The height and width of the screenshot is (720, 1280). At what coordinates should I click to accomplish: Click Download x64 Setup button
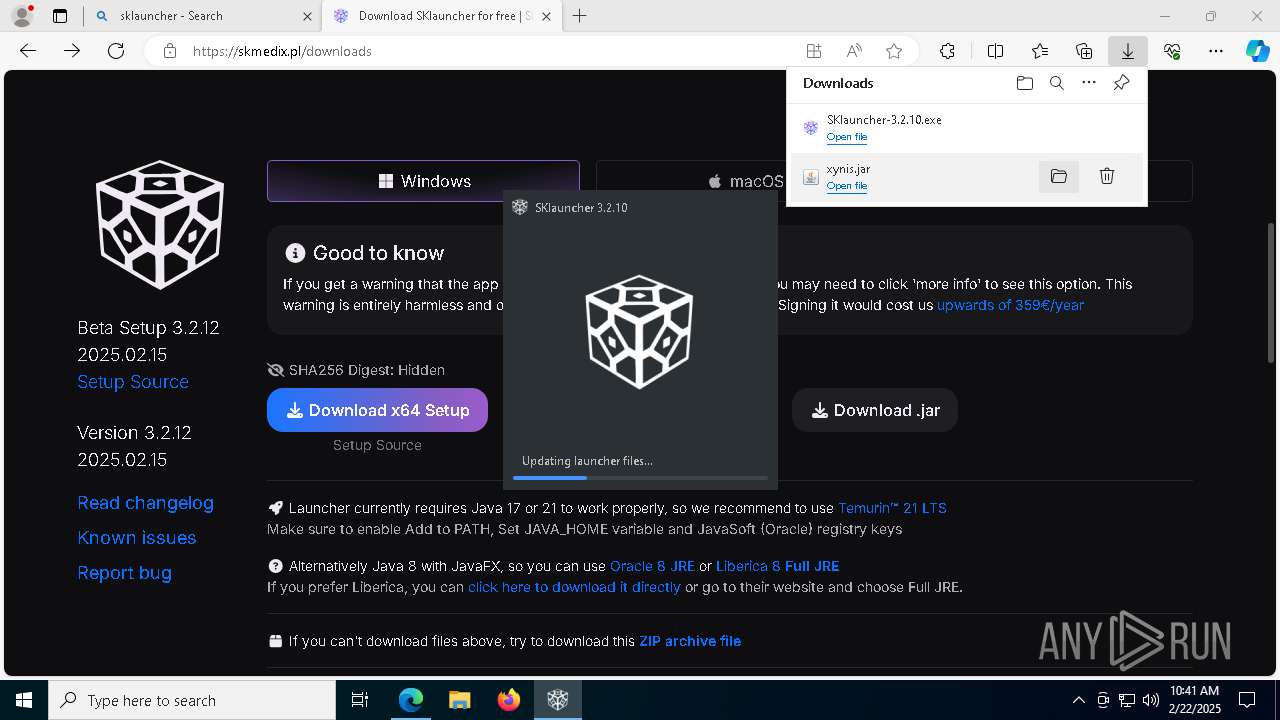pos(377,410)
